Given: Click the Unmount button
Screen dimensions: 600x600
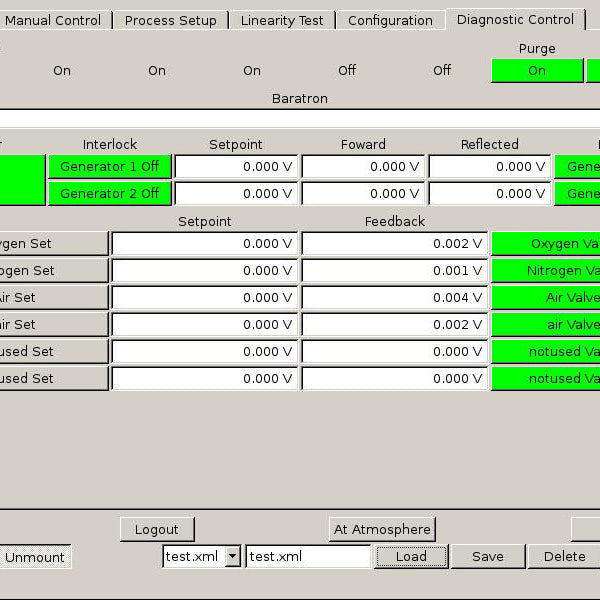Looking at the screenshot, I should [36, 558].
